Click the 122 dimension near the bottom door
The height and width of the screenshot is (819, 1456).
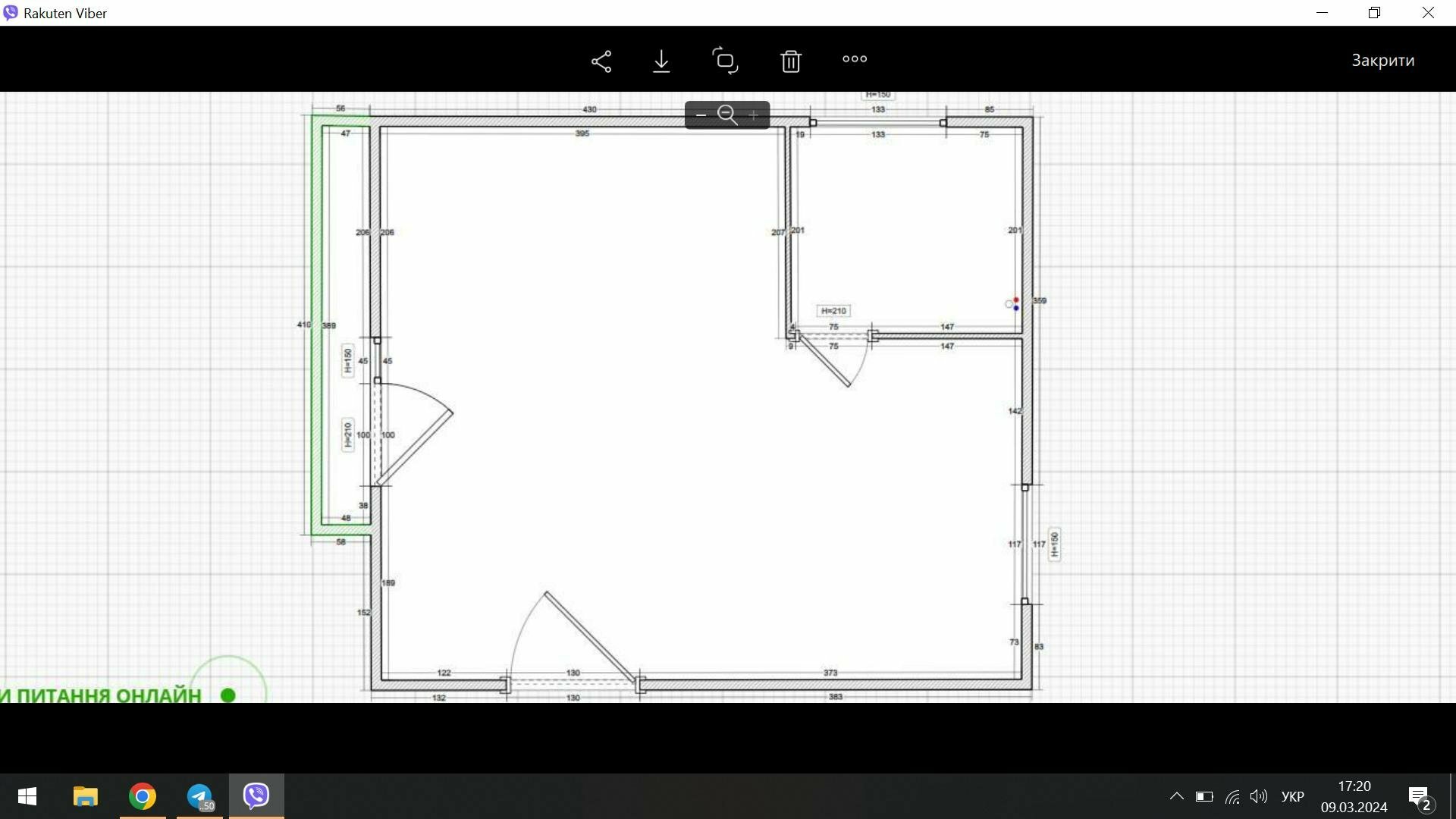click(x=444, y=673)
